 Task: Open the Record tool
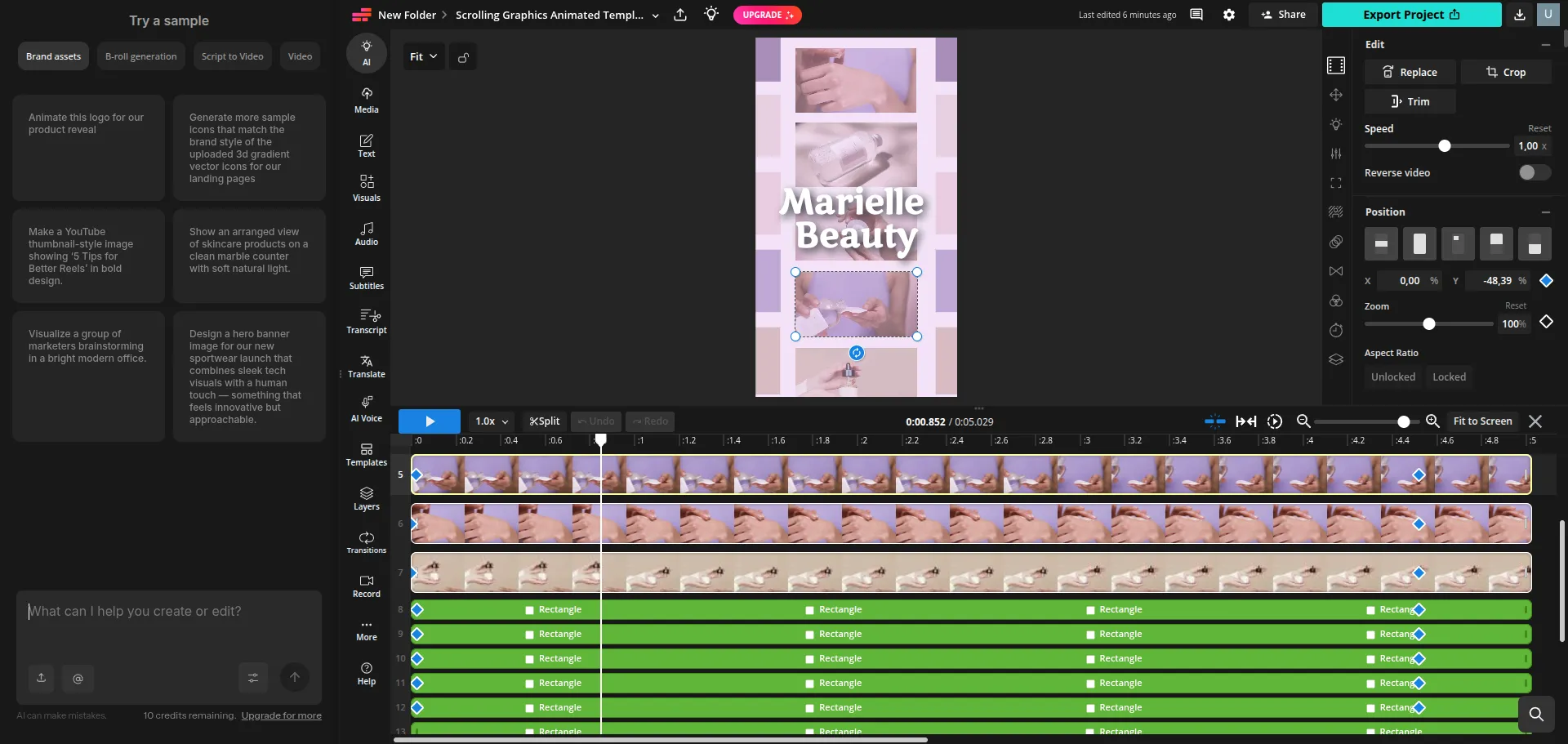click(x=367, y=586)
